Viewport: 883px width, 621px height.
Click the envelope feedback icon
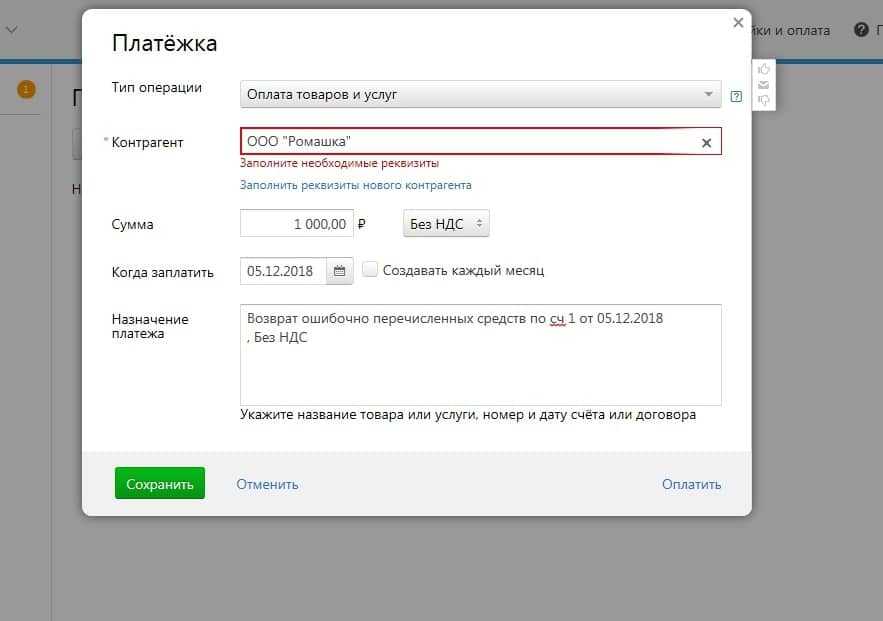pyautogui.click(x=764, y=85)
